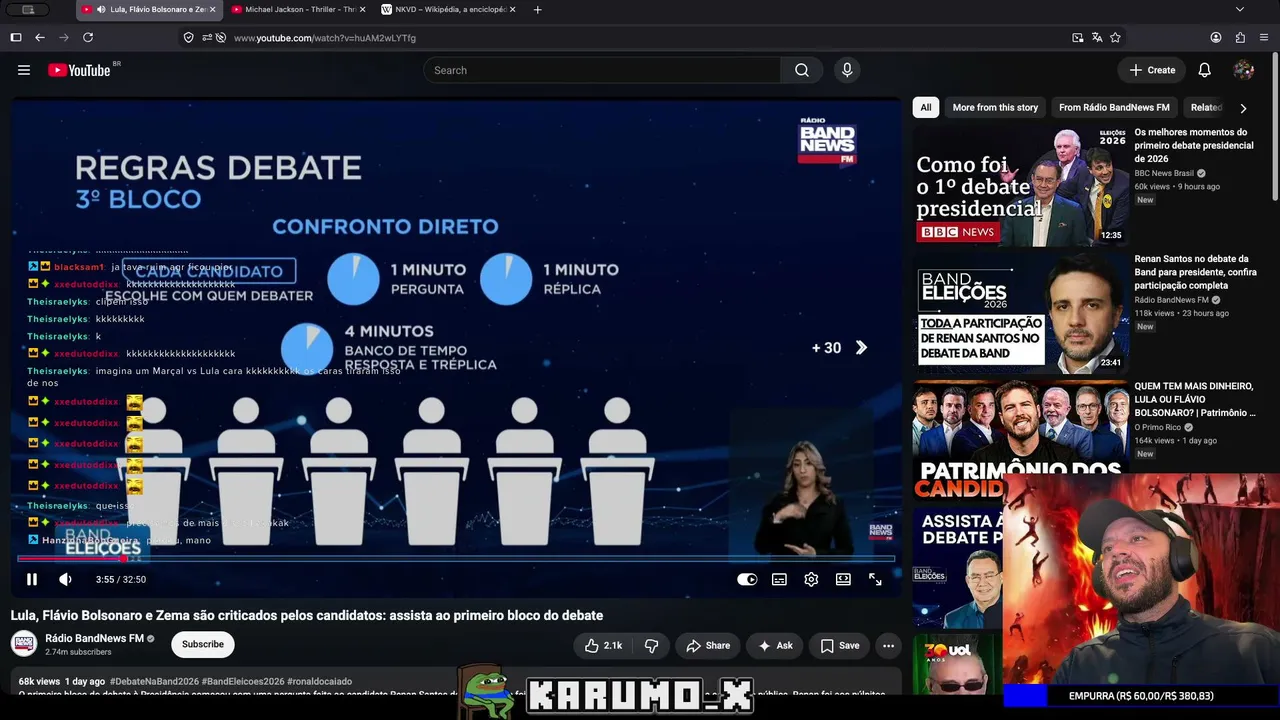Click the search magnifier button
Screen dimensions: 1280x720
[x=802, y=70]
